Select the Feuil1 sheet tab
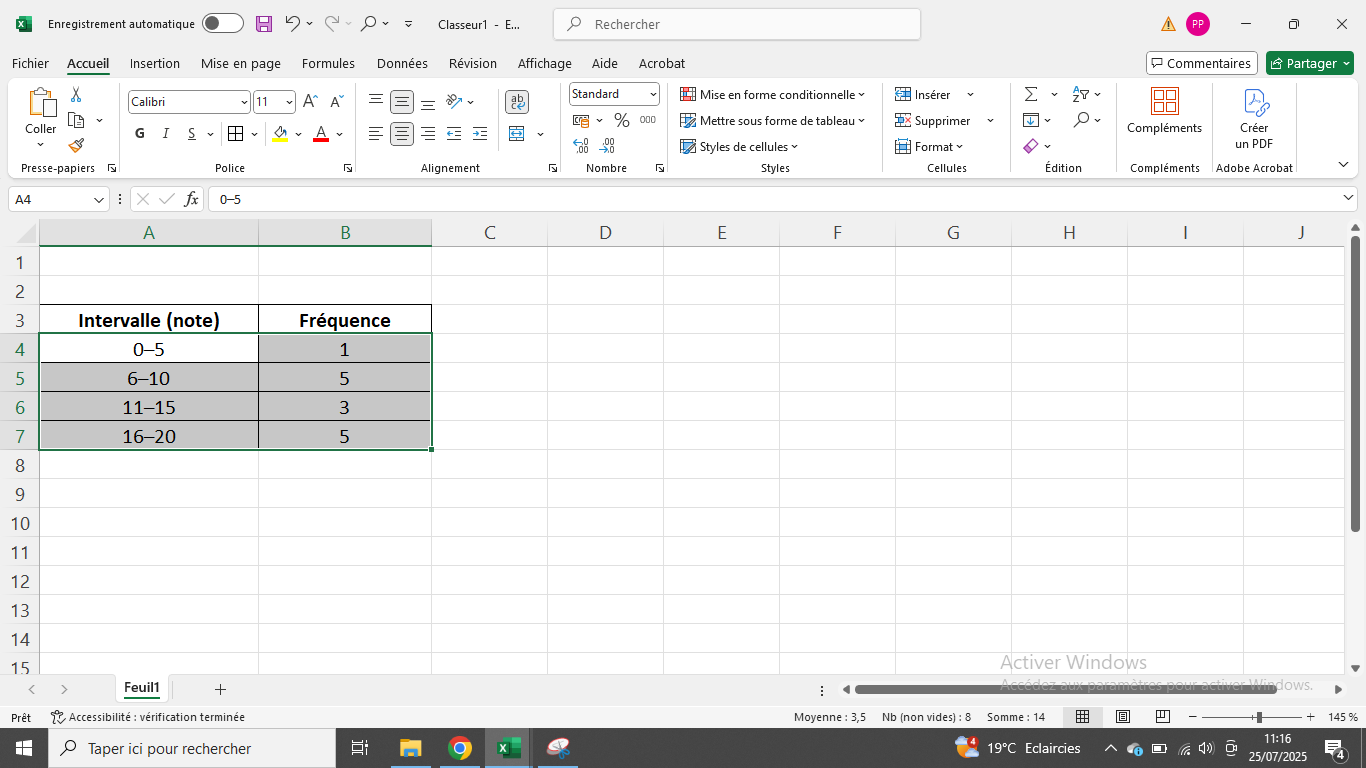1366x768 pixels. pos(142,688)
